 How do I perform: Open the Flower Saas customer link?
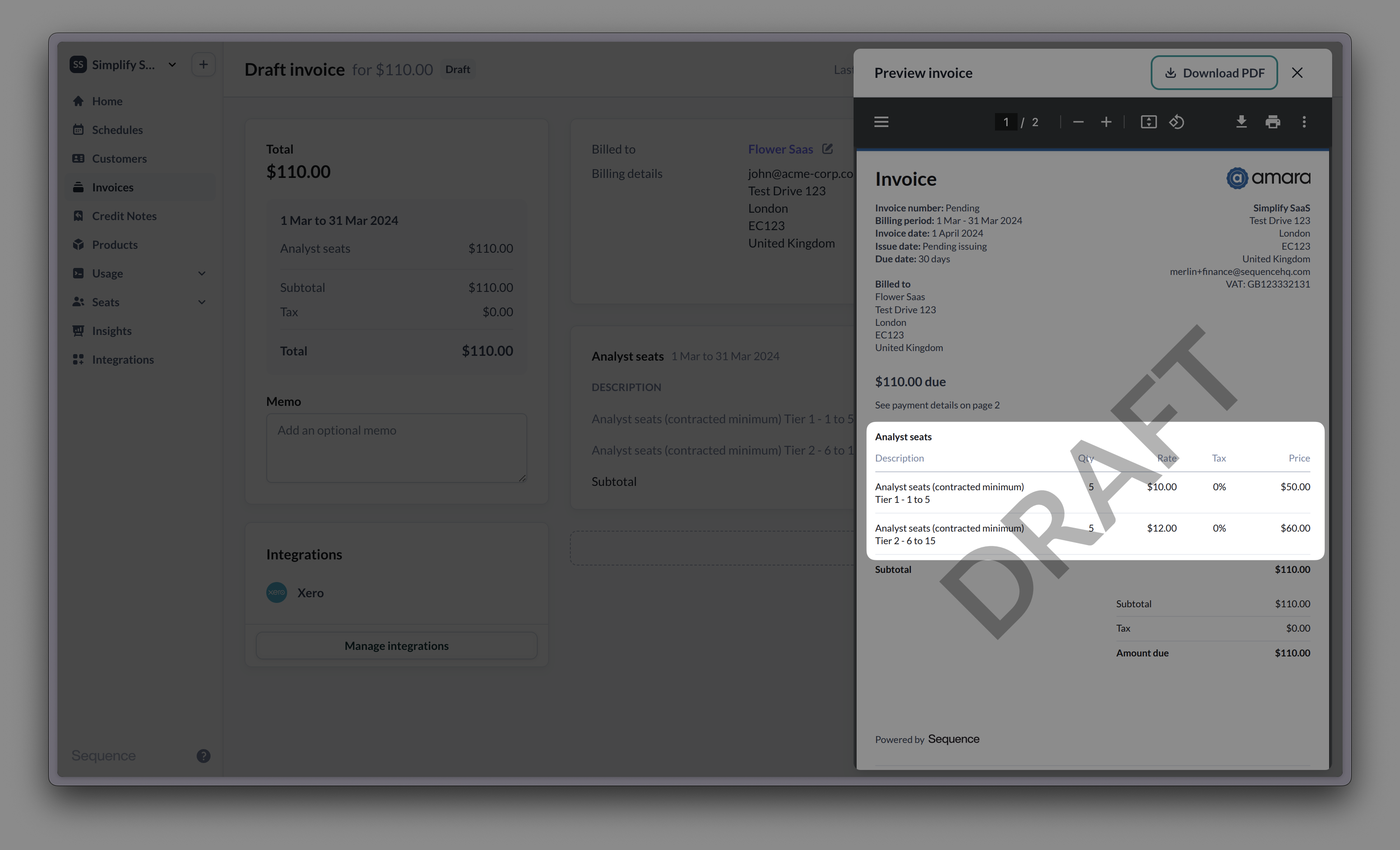(780, 149)
